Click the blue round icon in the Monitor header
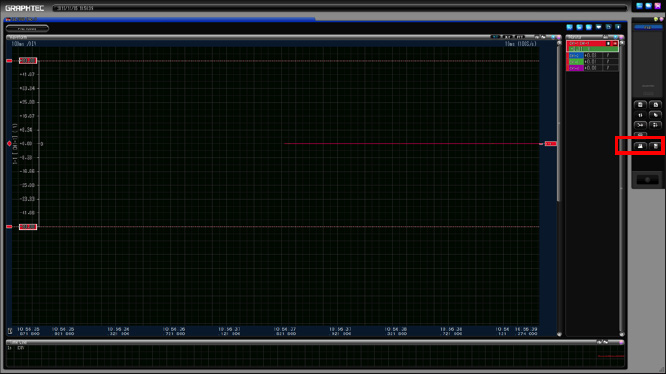Viewport: 666px width, 375px height. pyautogui.click(x=615, y=37)
